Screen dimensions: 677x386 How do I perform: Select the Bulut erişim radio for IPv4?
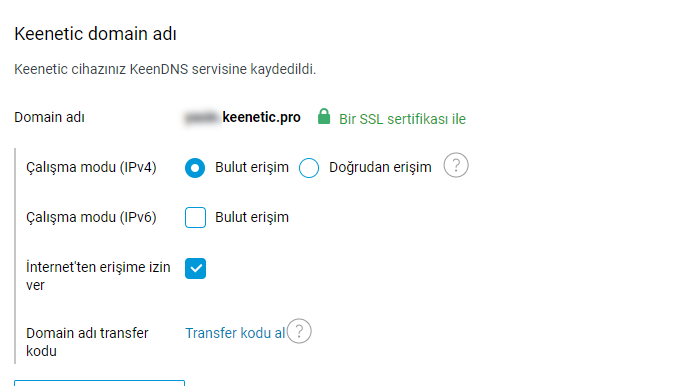coord(195,168)
